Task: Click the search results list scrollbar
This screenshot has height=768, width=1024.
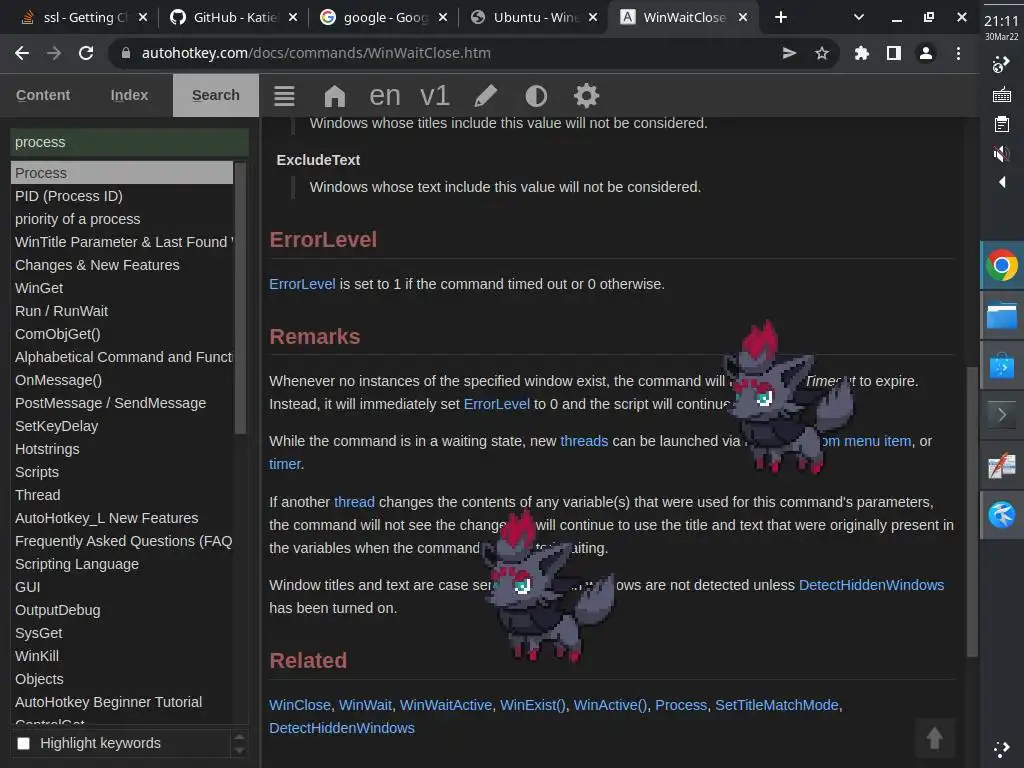Action: pyautogui.click(x=240, y=298)
